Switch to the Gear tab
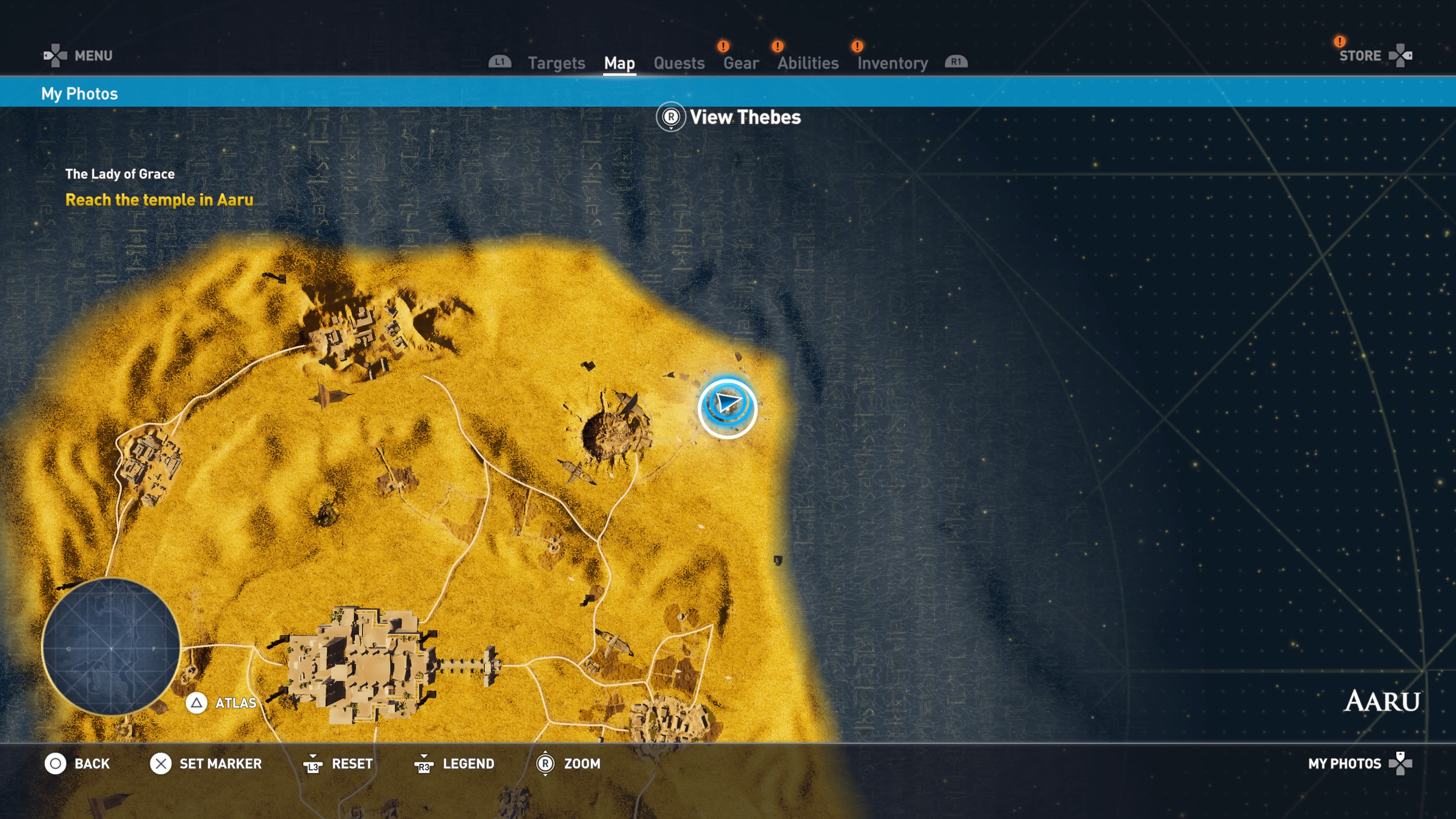Image resolution: width=1456 pixels, height=819 pixels. (741, 63)
